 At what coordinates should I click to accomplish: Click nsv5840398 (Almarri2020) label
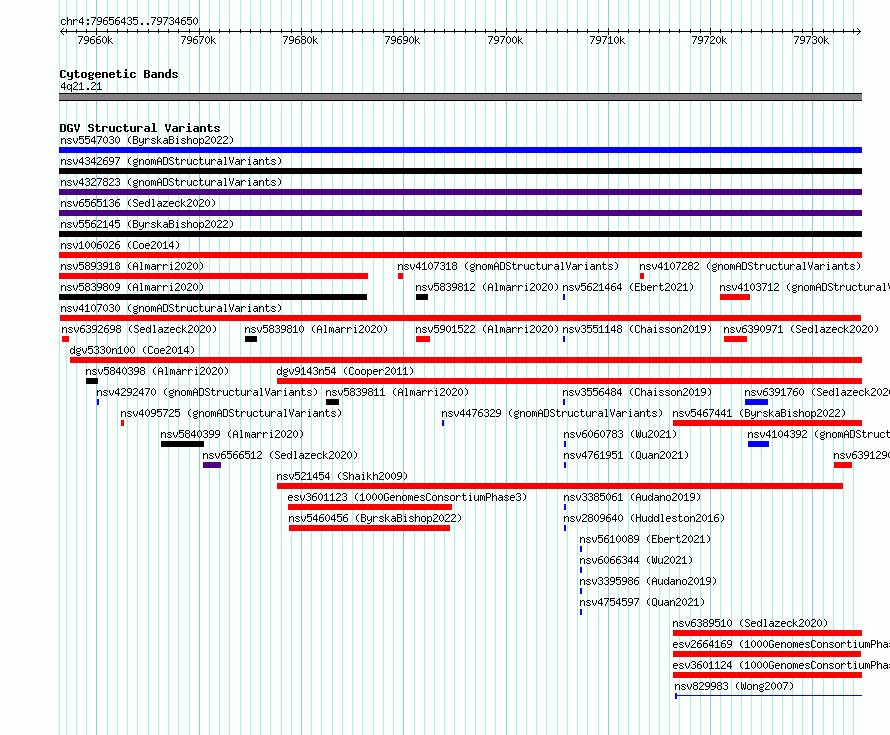click(x=157, y=371)
